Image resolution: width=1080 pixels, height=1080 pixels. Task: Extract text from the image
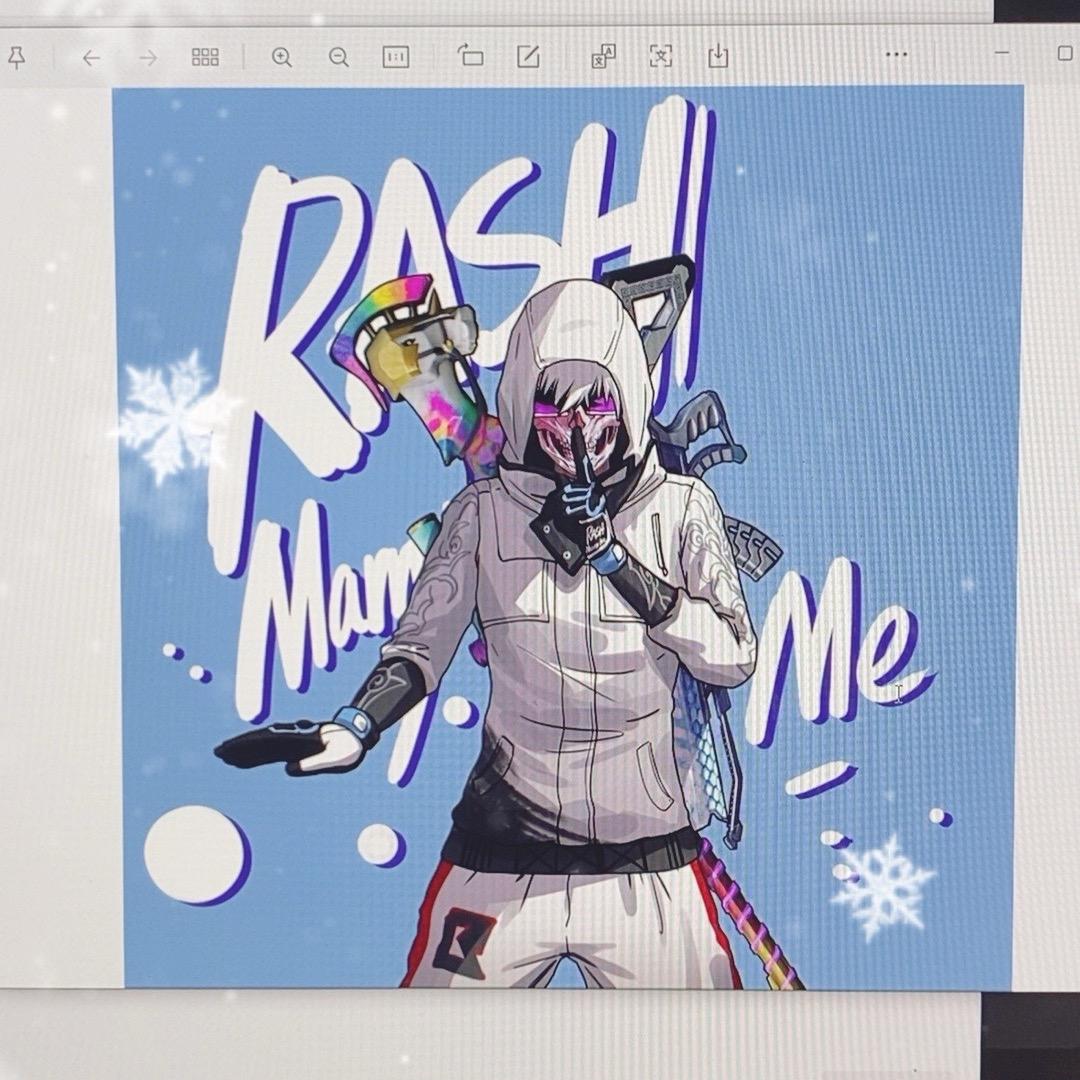coord(661,56)
